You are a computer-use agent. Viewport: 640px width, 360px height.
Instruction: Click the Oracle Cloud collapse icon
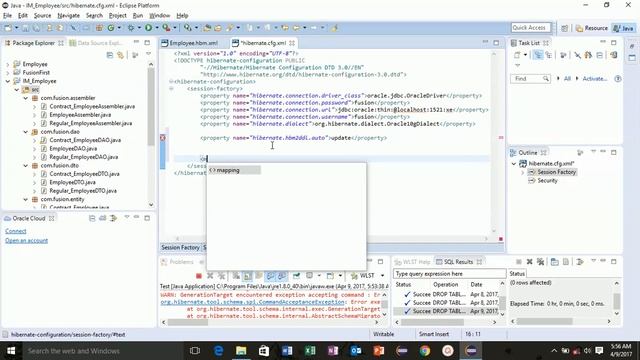(x=92, y=218)
